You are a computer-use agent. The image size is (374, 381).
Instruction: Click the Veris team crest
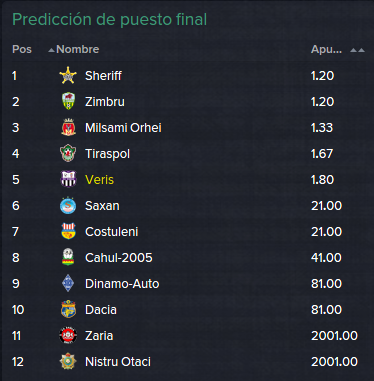click(68, 179)
